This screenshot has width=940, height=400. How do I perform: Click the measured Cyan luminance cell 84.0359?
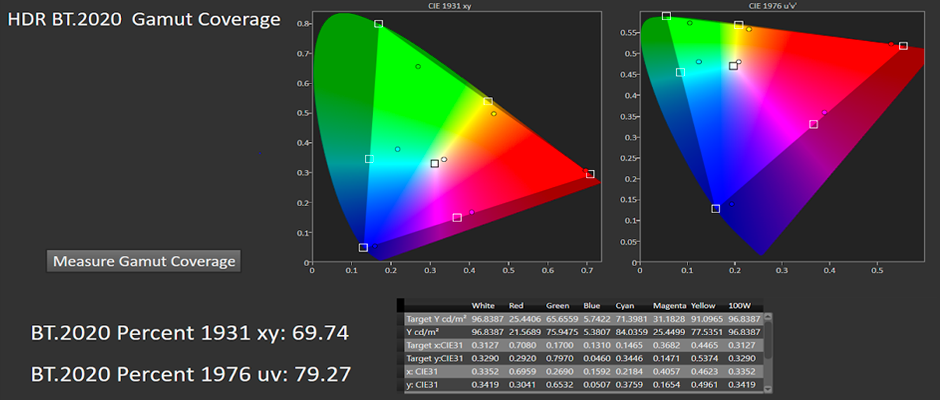631,332
